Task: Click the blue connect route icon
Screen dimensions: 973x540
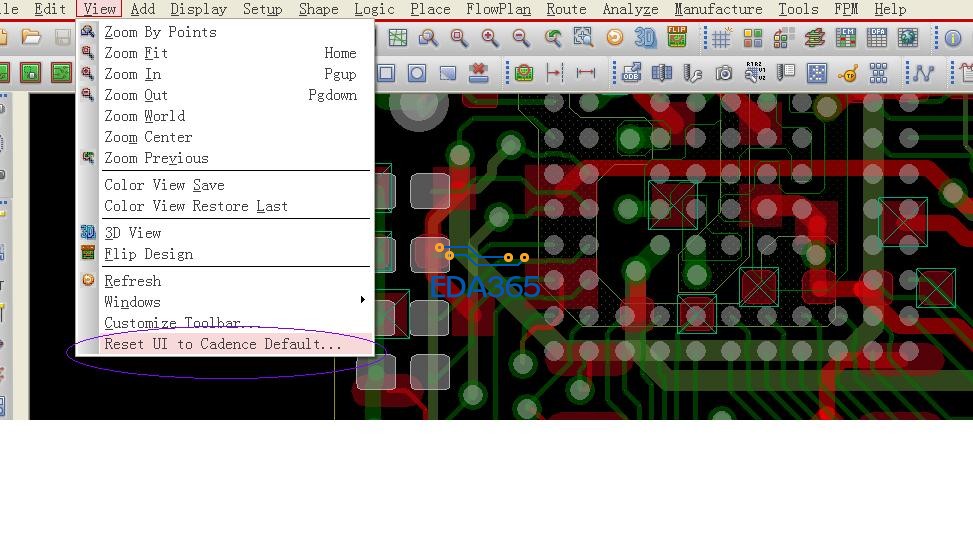Action: pos(923,73)
